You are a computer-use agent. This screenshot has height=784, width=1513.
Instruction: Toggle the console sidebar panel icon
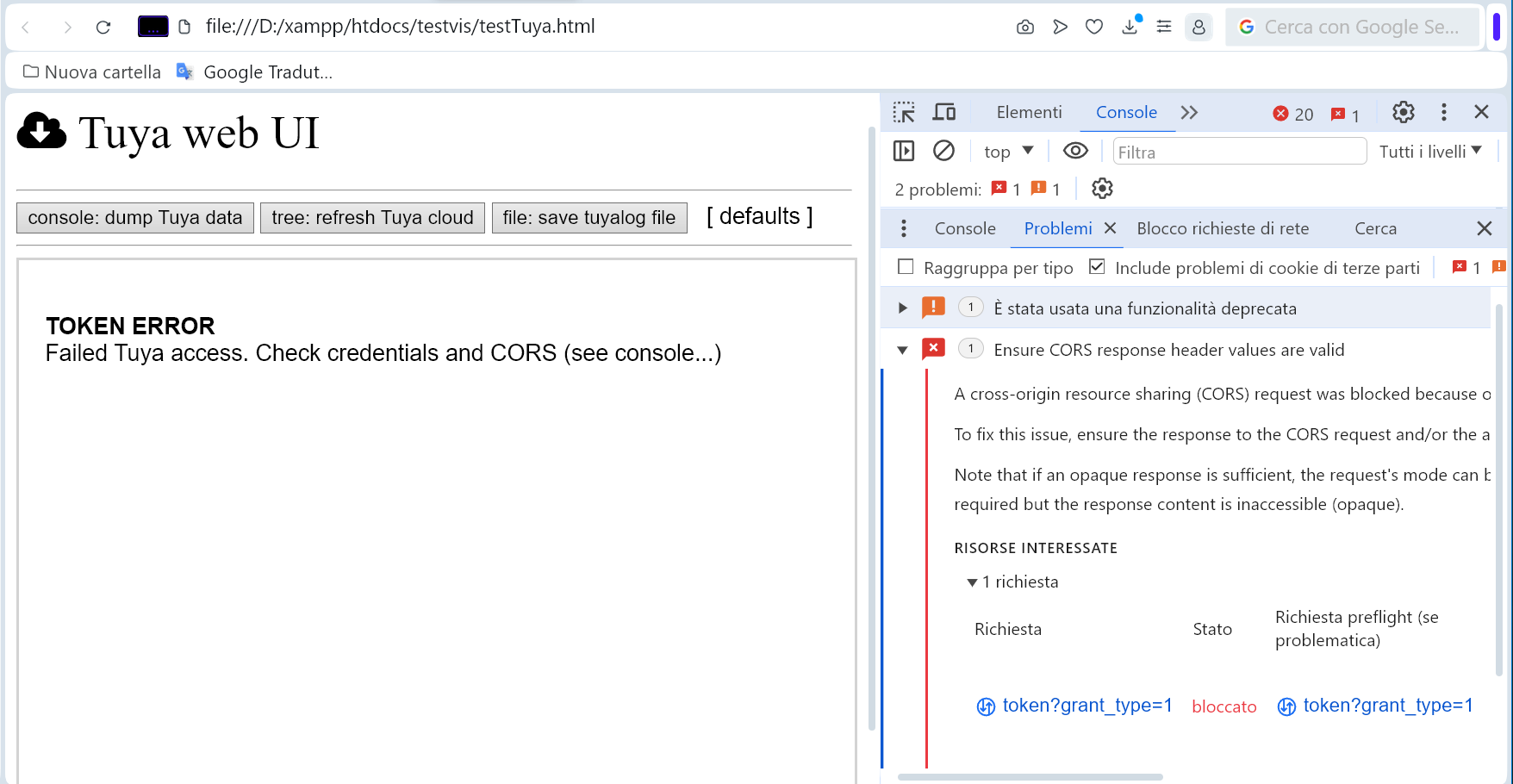tap(904, 152)
